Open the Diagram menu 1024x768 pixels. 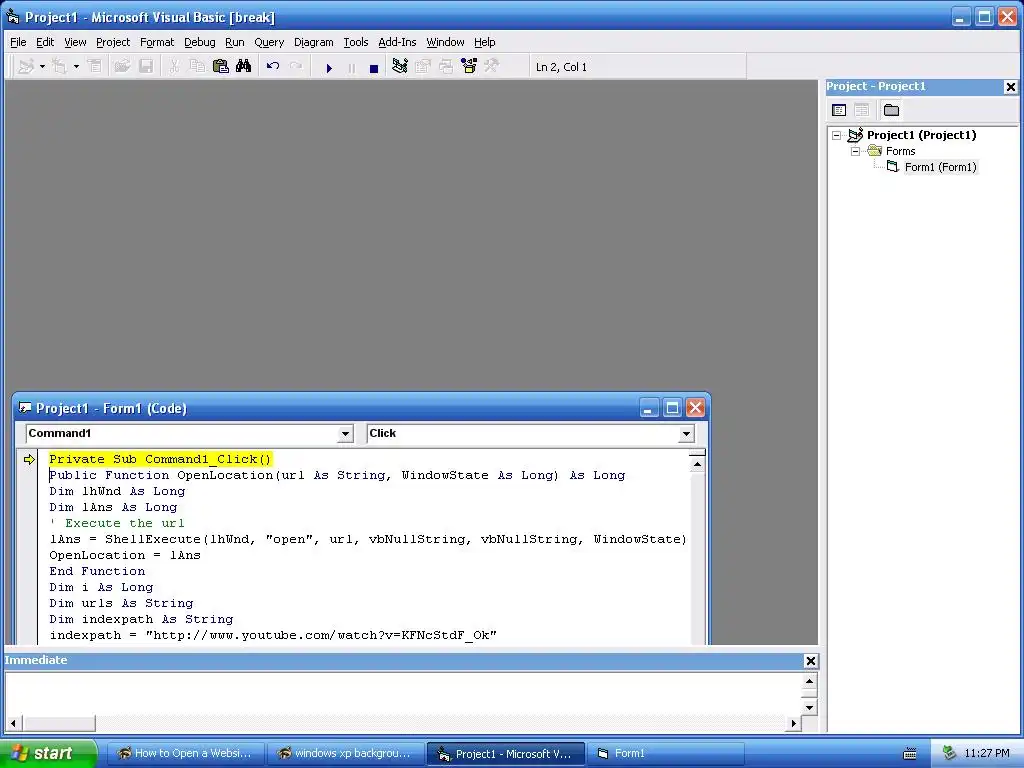pyautogui.click(x=313, y=42)
